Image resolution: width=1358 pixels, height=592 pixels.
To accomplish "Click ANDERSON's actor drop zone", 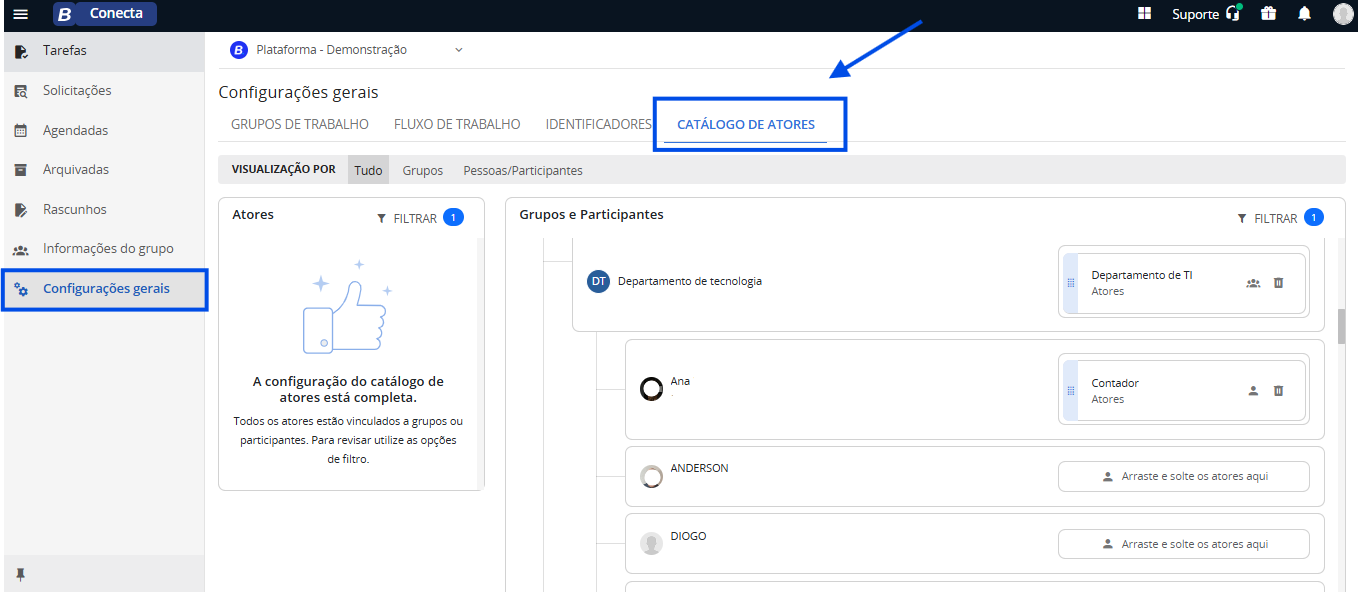I will tap(1184, 477).
